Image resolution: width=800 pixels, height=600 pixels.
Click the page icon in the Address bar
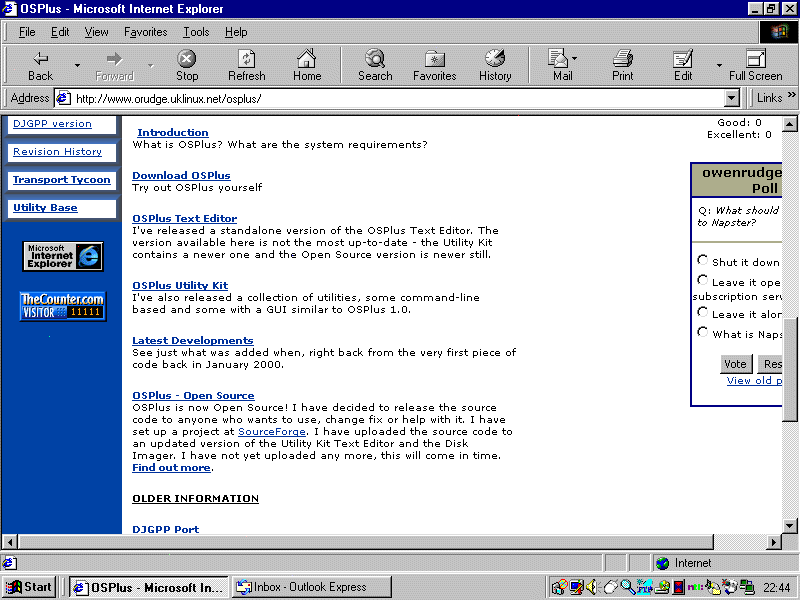(x=63, y=98)
